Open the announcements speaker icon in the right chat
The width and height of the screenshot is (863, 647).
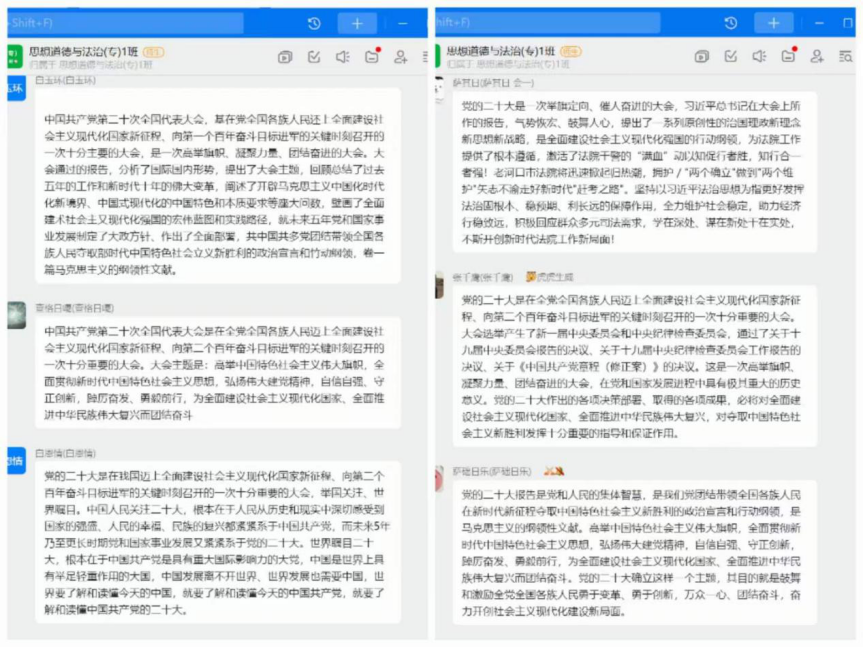coord(759,57)
